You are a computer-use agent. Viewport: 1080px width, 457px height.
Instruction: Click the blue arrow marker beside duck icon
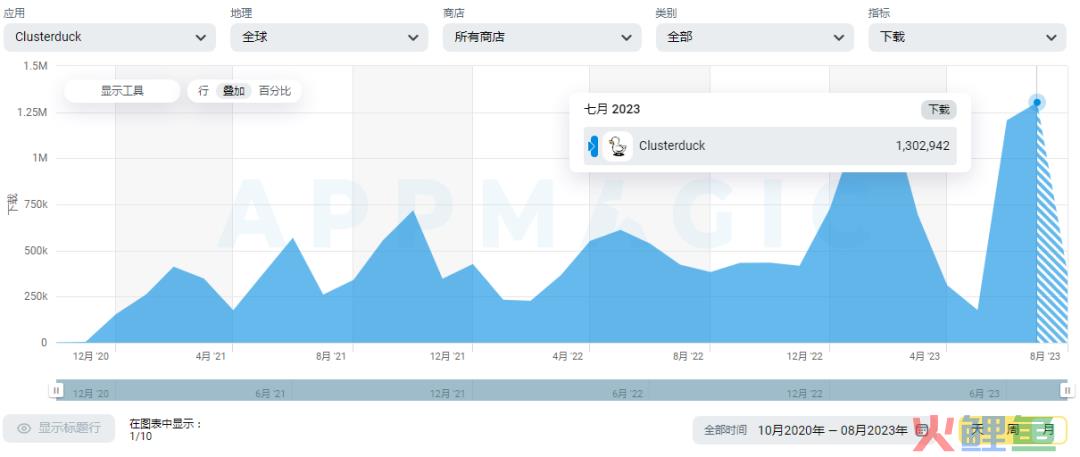click(592, 146)
